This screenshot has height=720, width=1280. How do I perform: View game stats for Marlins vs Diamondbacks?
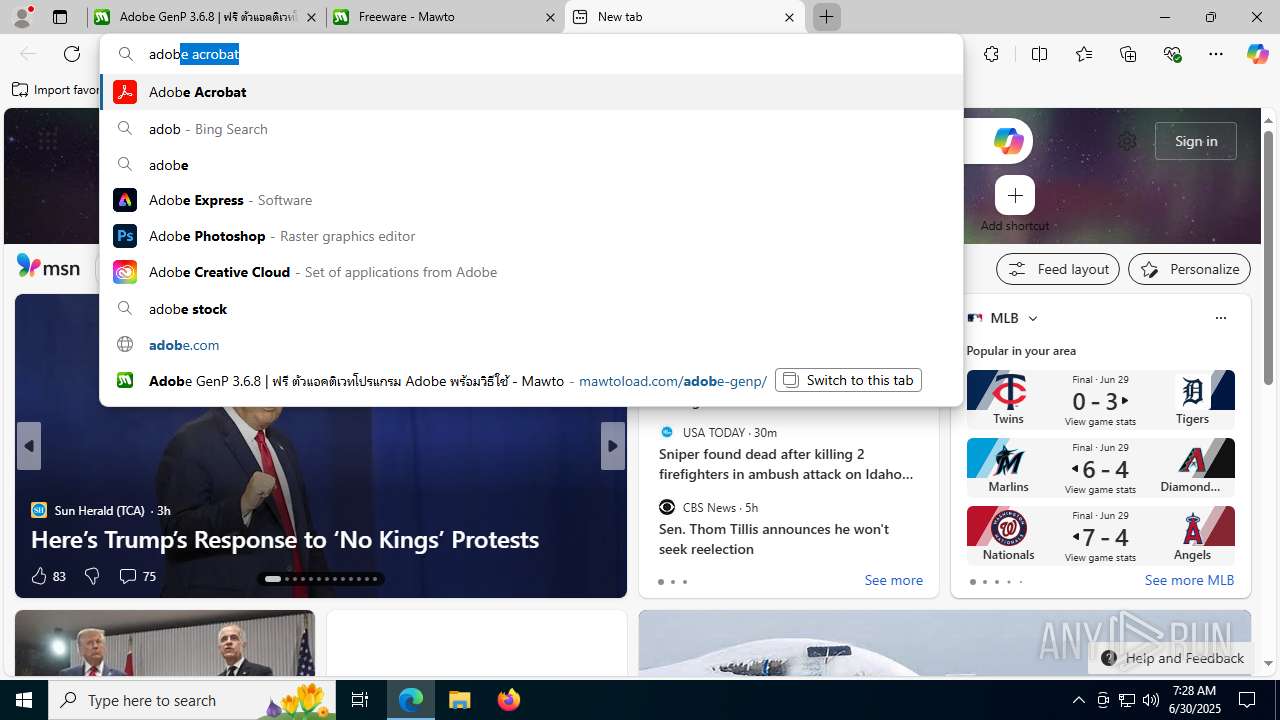click(x=1100, y=490)
